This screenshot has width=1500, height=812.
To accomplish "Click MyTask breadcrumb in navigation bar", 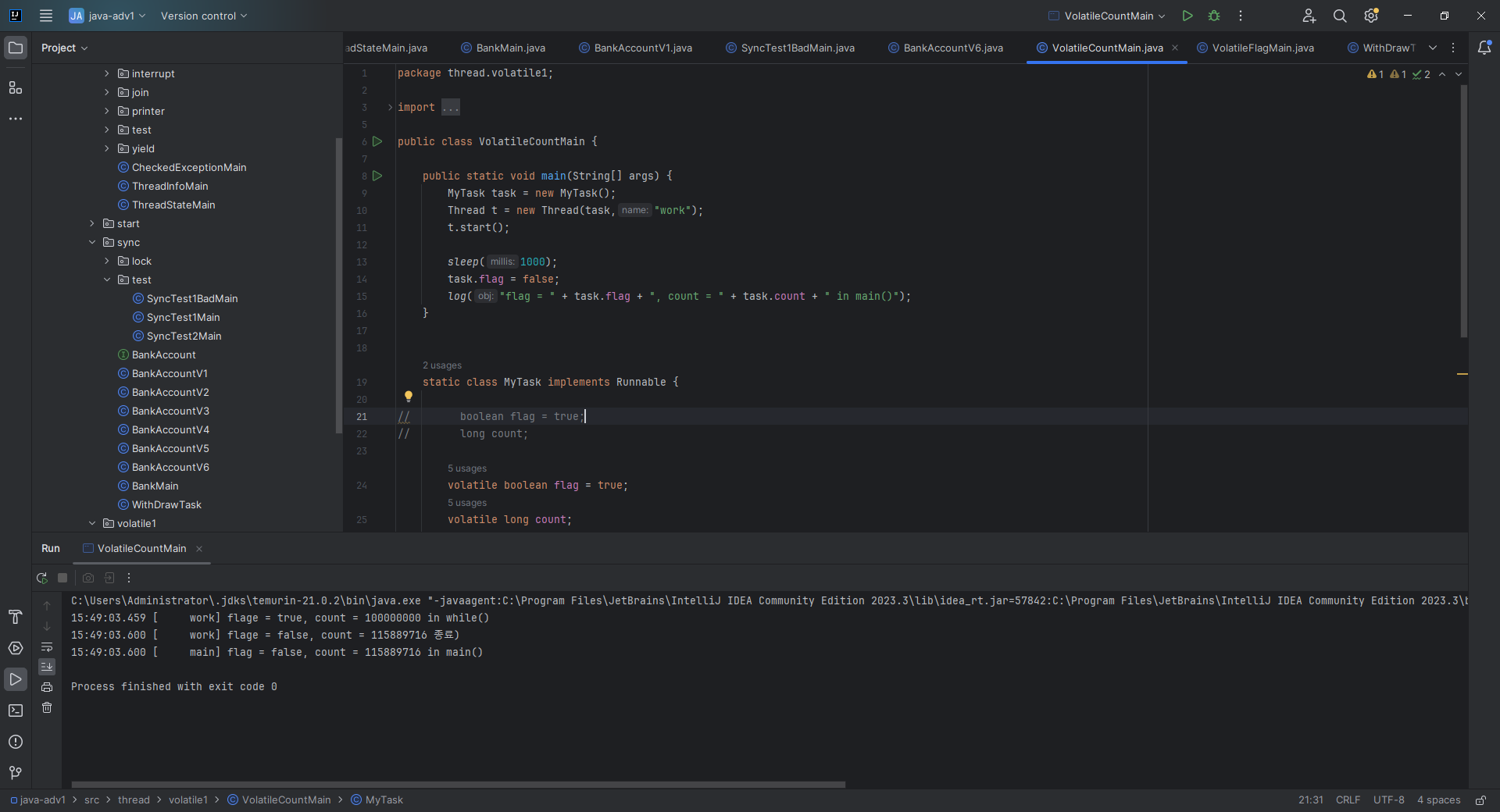I will click(x=377, y=800).
